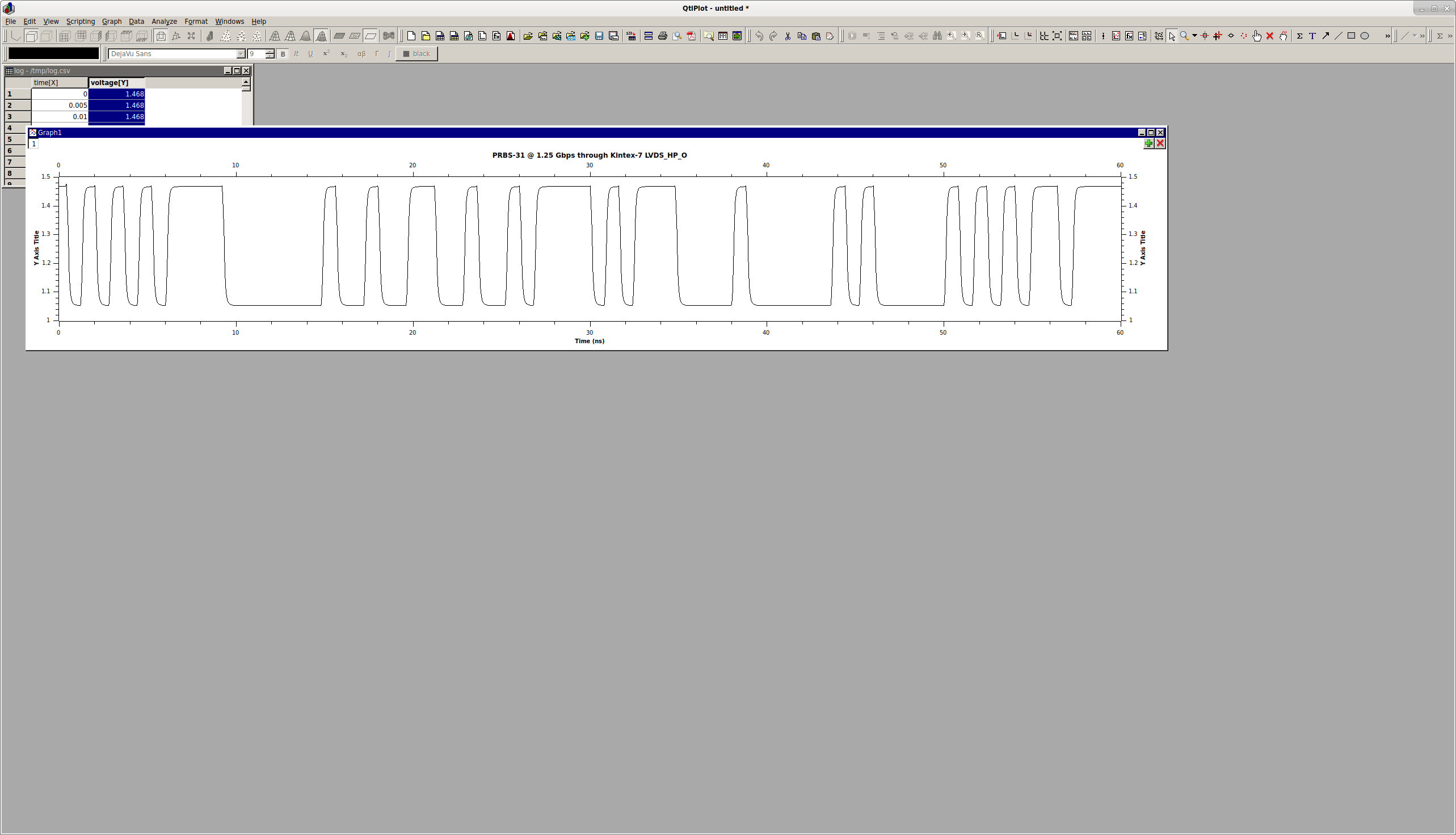Click the add function curve fx icon
Image resolution: width=1456 pixels, height=835 pixels.
coord(1129,36)
